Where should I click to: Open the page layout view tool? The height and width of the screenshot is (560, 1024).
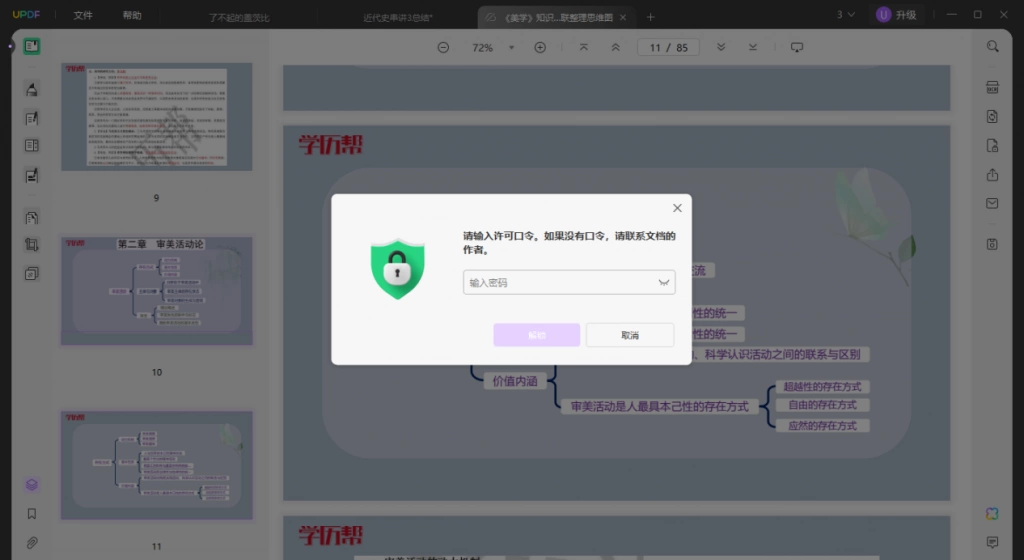[31, 146]
